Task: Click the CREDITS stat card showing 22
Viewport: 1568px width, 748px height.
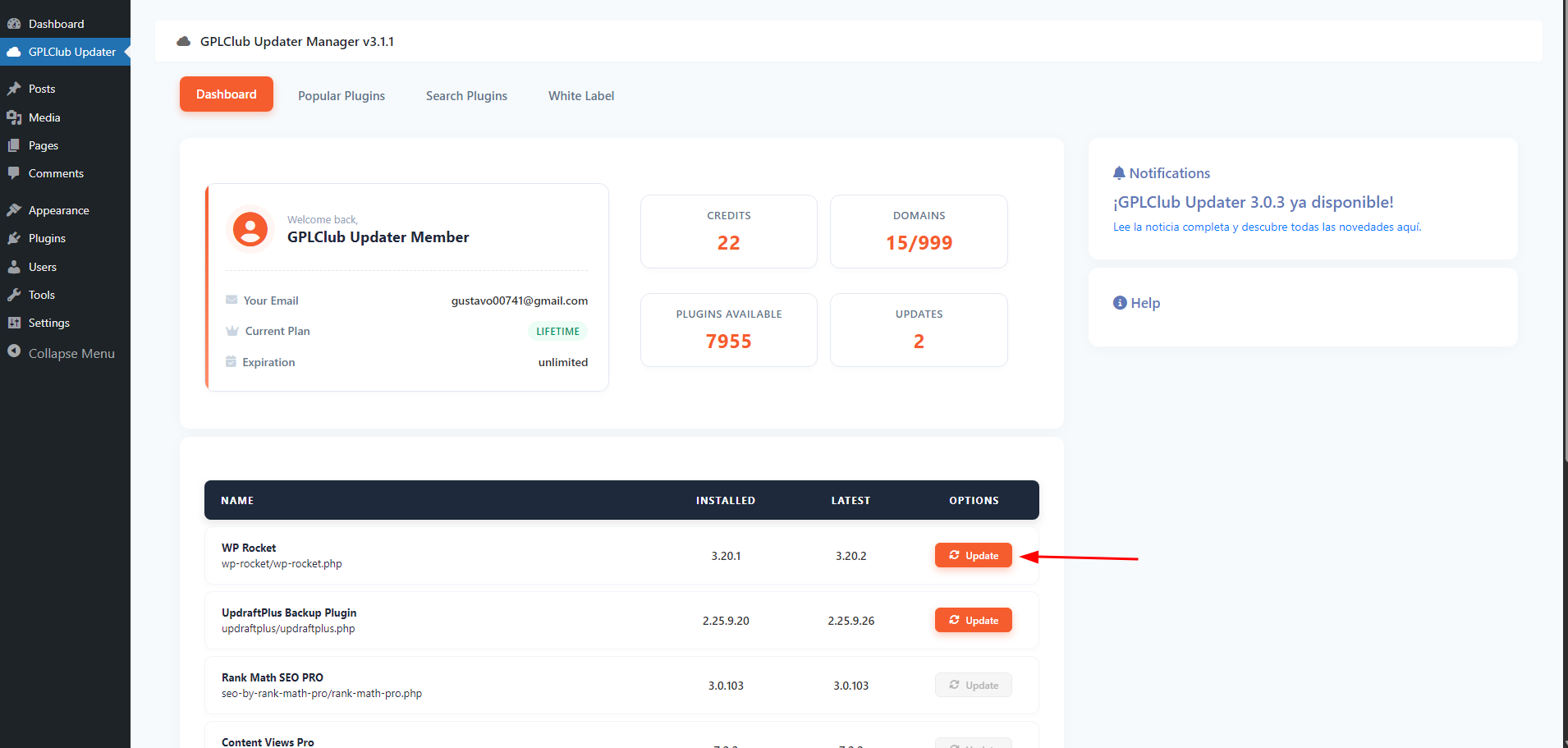Action: pyautogui.click(x=729, y=232)
